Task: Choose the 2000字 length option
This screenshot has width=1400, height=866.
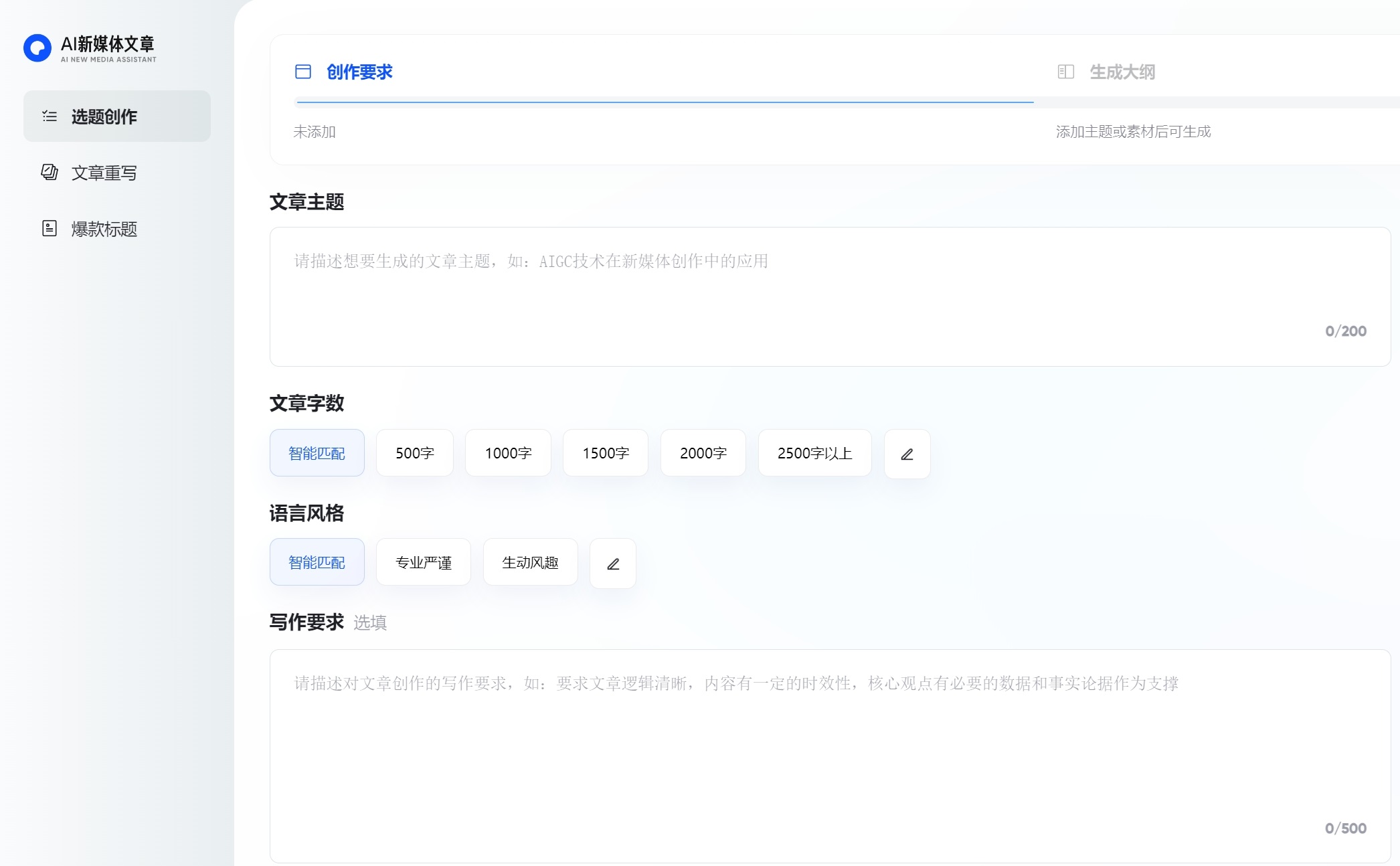Action: (x=703, y=453)
